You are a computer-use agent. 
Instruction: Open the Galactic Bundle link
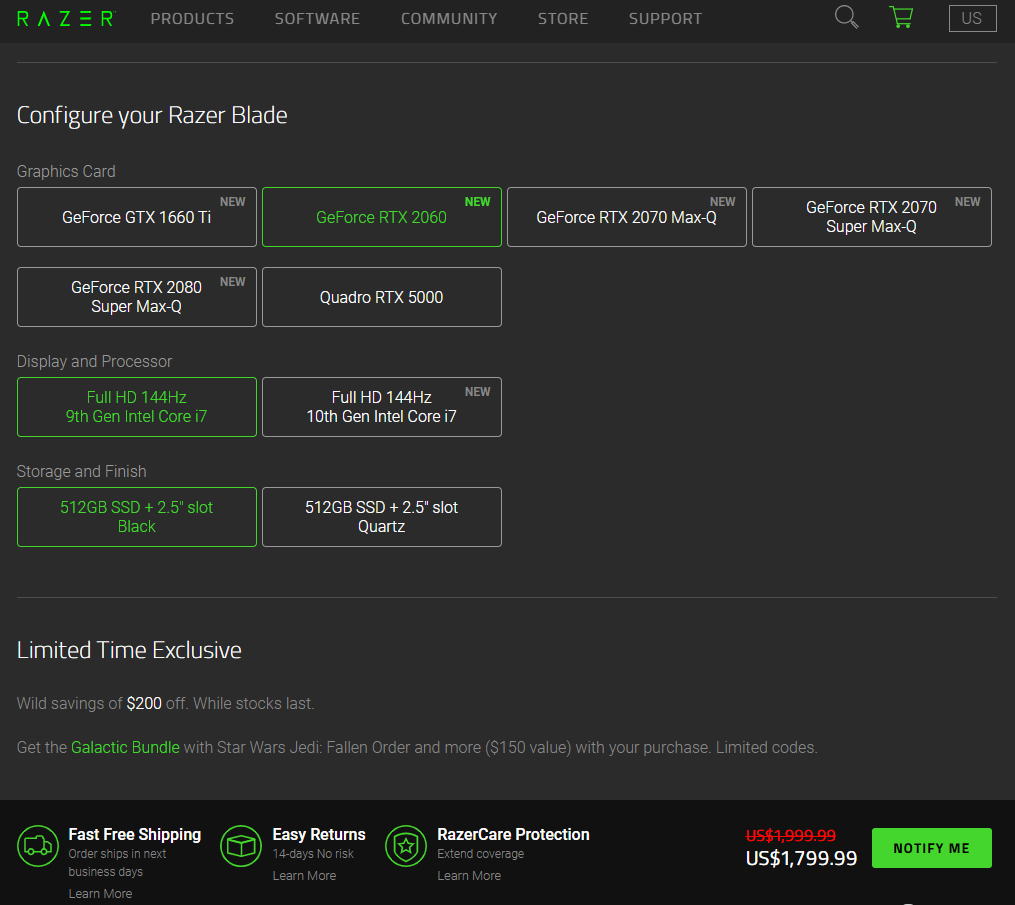(125, 747)
